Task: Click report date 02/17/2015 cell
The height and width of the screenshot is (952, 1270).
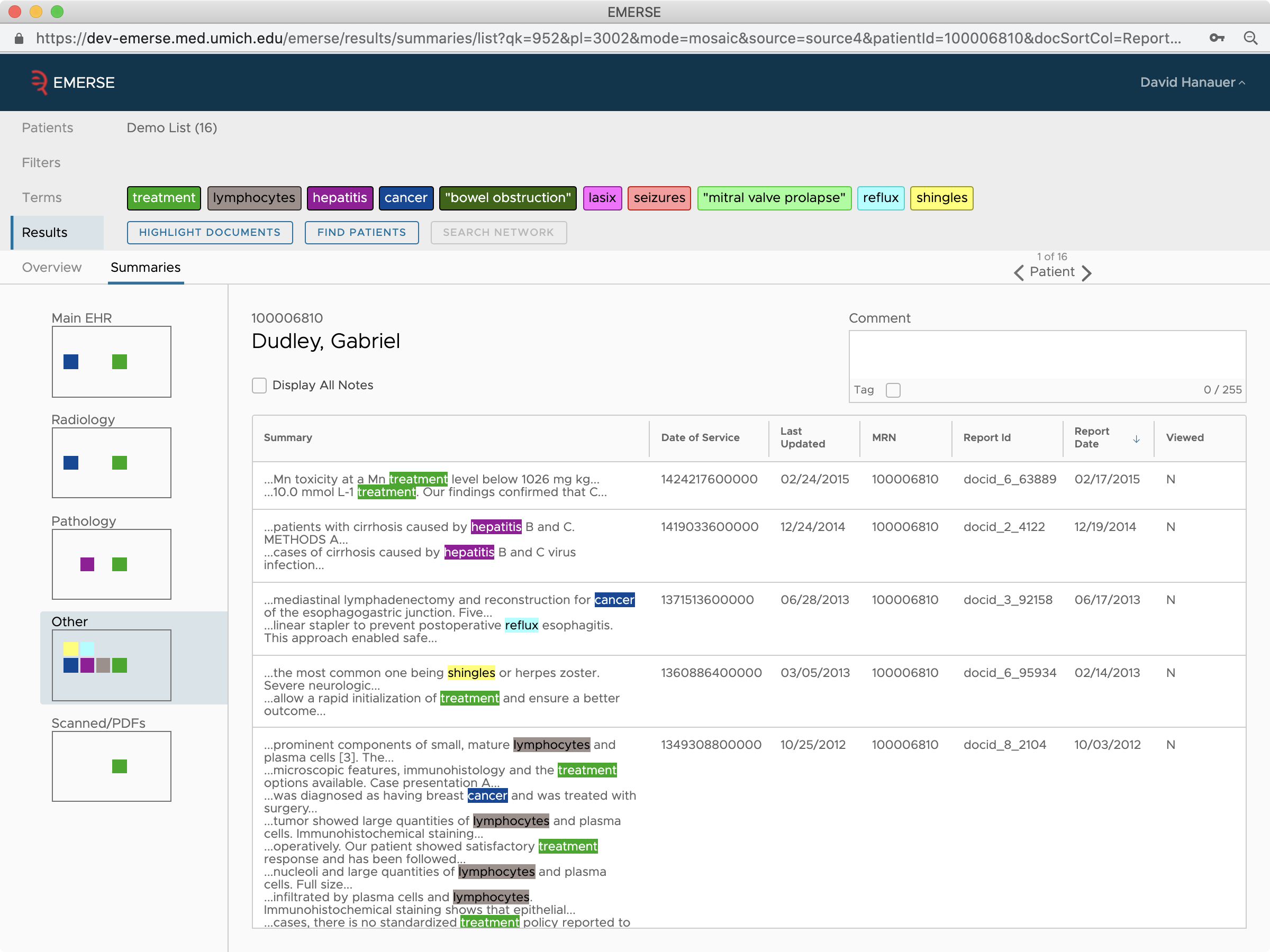Action: pos(1107,479)
